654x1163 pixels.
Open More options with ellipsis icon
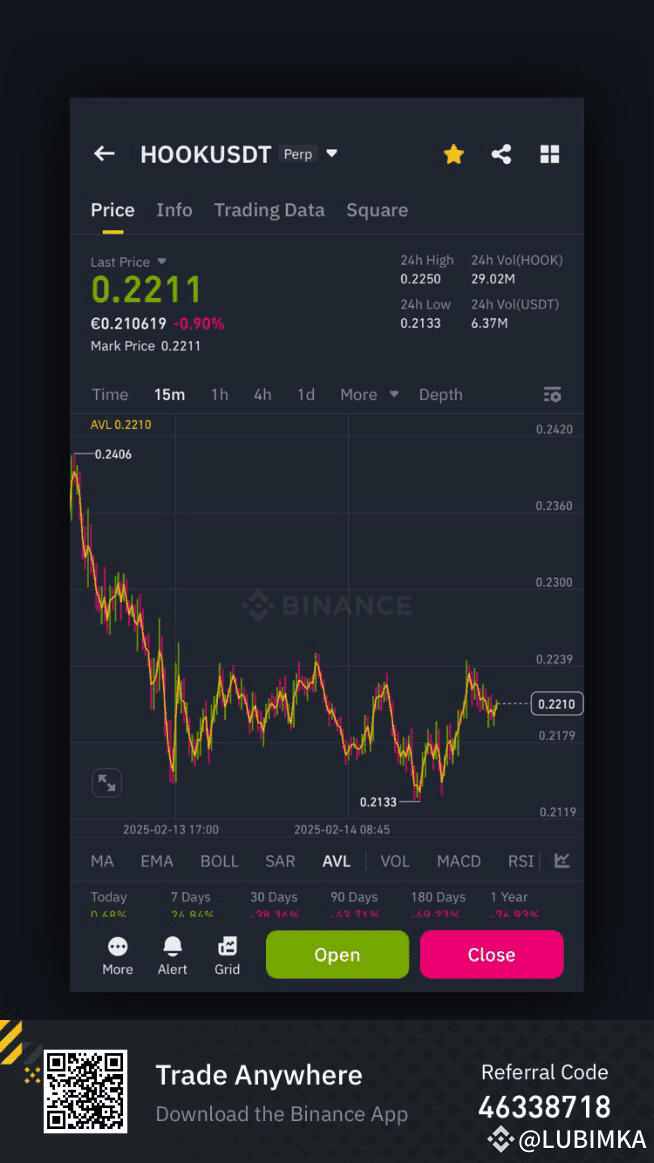coord(117,947)
